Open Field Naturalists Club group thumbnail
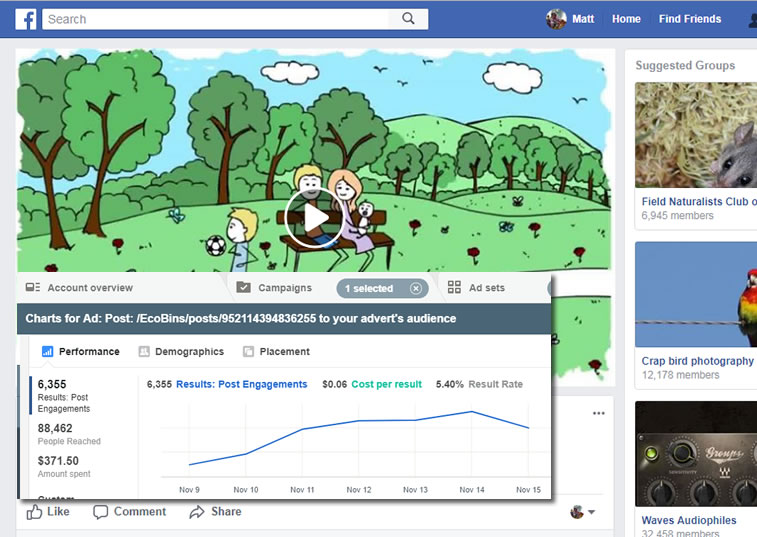Screen dimensions: 757x537 696,135
